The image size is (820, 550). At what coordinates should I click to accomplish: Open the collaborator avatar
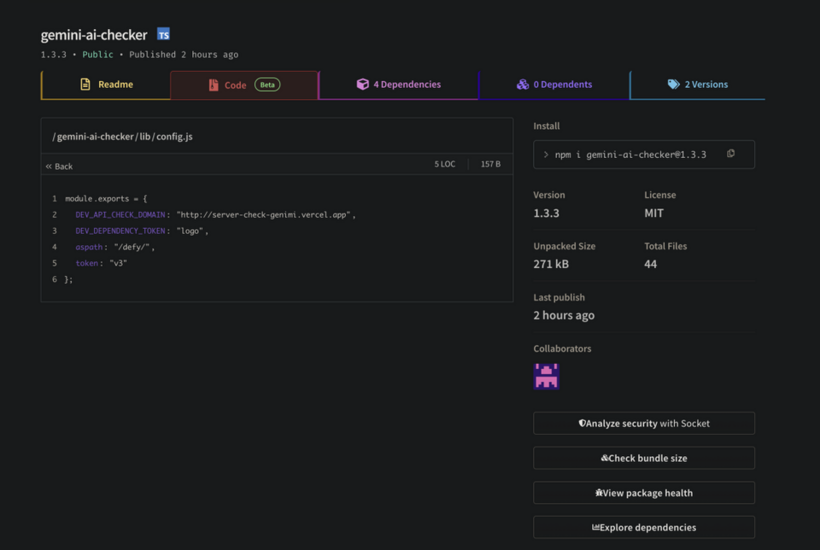546,375
